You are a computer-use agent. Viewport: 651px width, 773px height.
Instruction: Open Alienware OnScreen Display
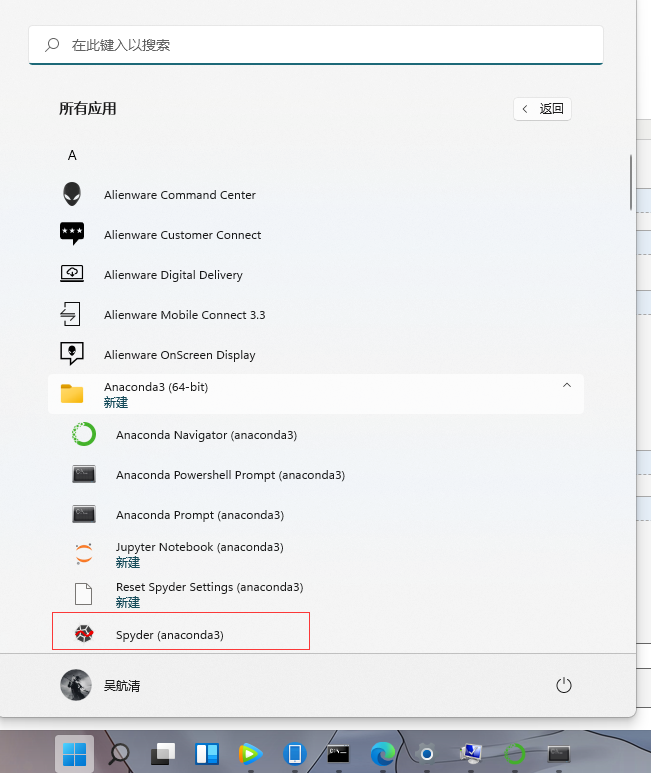(x=315, y=354)
